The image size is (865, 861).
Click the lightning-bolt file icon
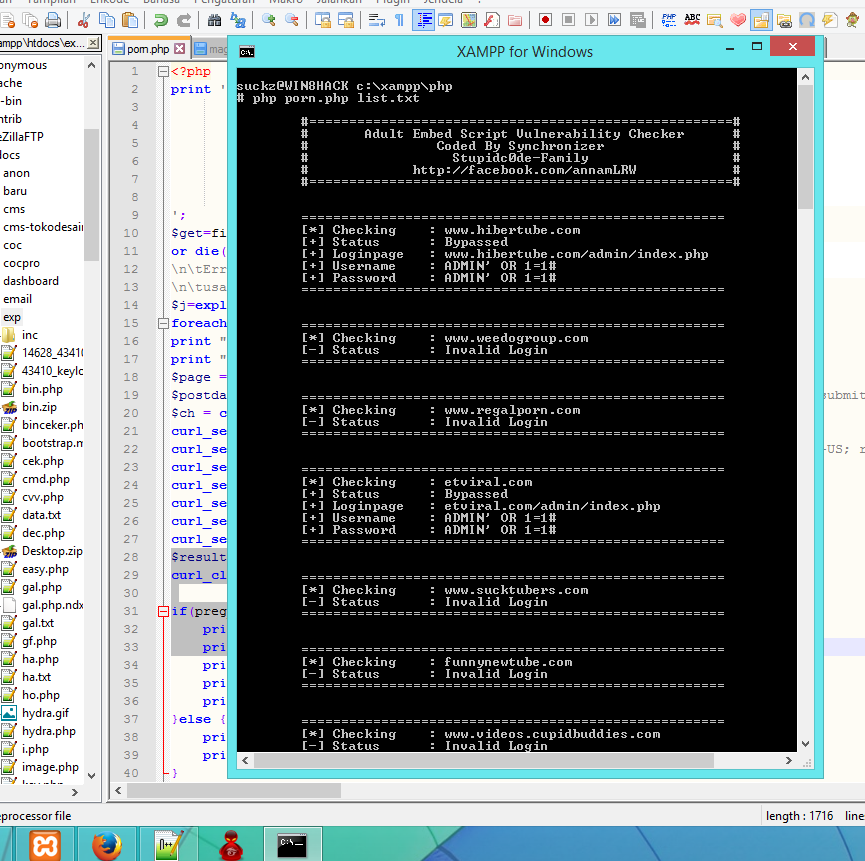click(829, 21)
